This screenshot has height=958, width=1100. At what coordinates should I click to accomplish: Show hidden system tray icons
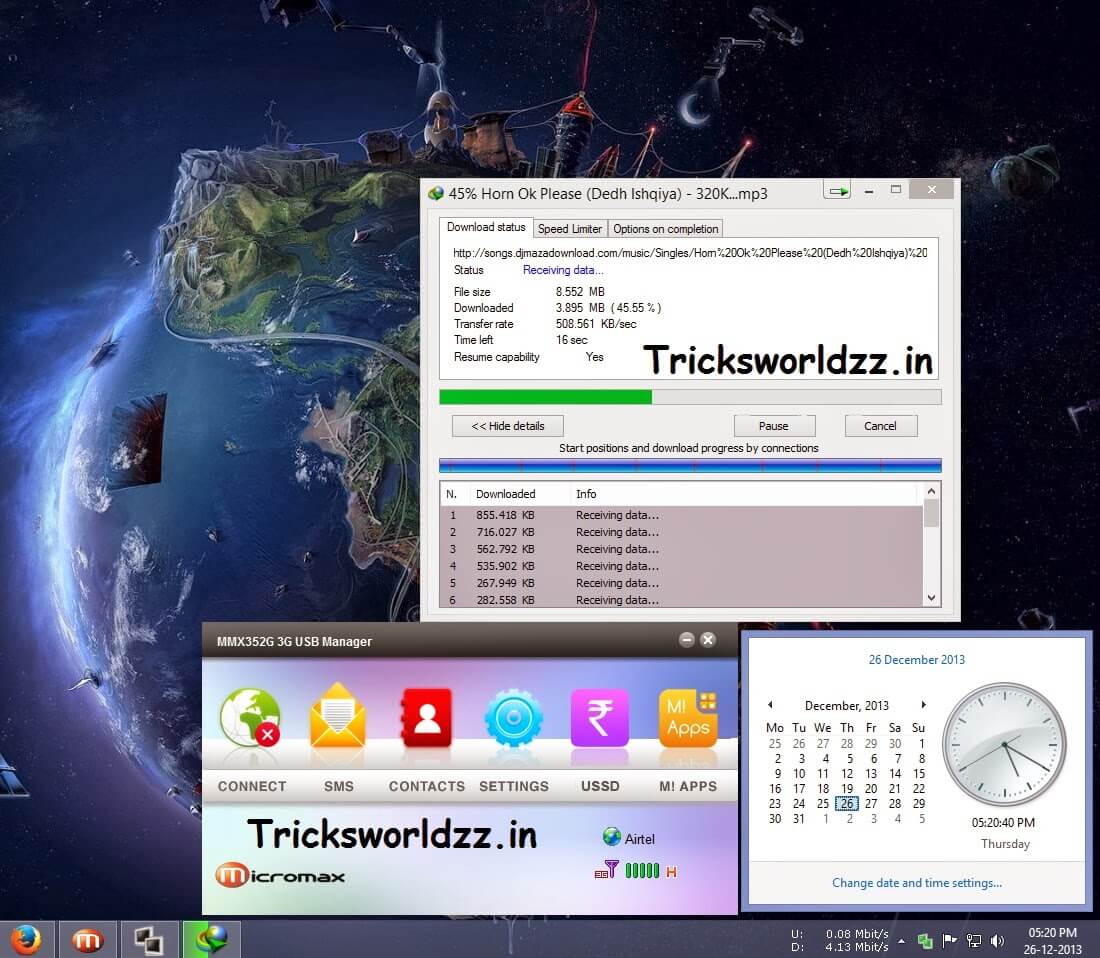pos(901,940)
